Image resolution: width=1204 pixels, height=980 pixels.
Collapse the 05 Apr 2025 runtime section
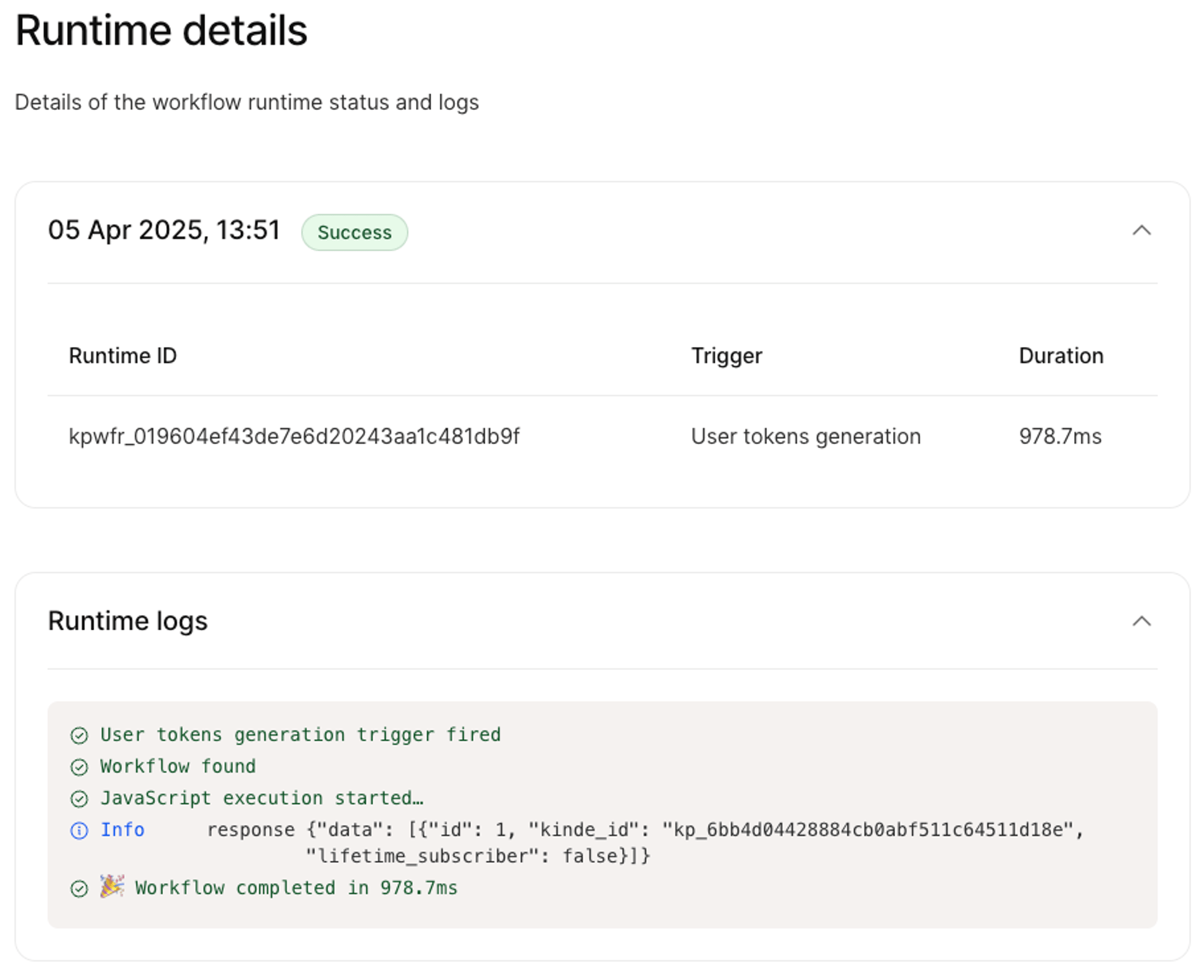click(x=1141, y=230)
